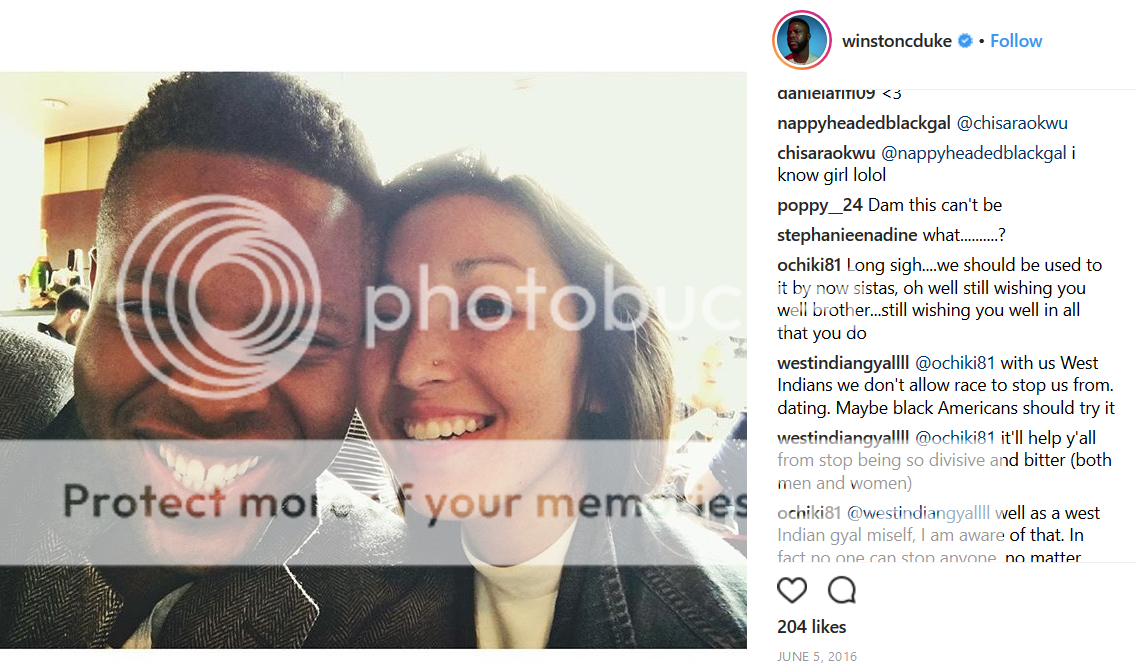The height and width of the screenshot is (669, 1146).
Task: Open the June 5, 2016 post date
Action: [816, 657]
